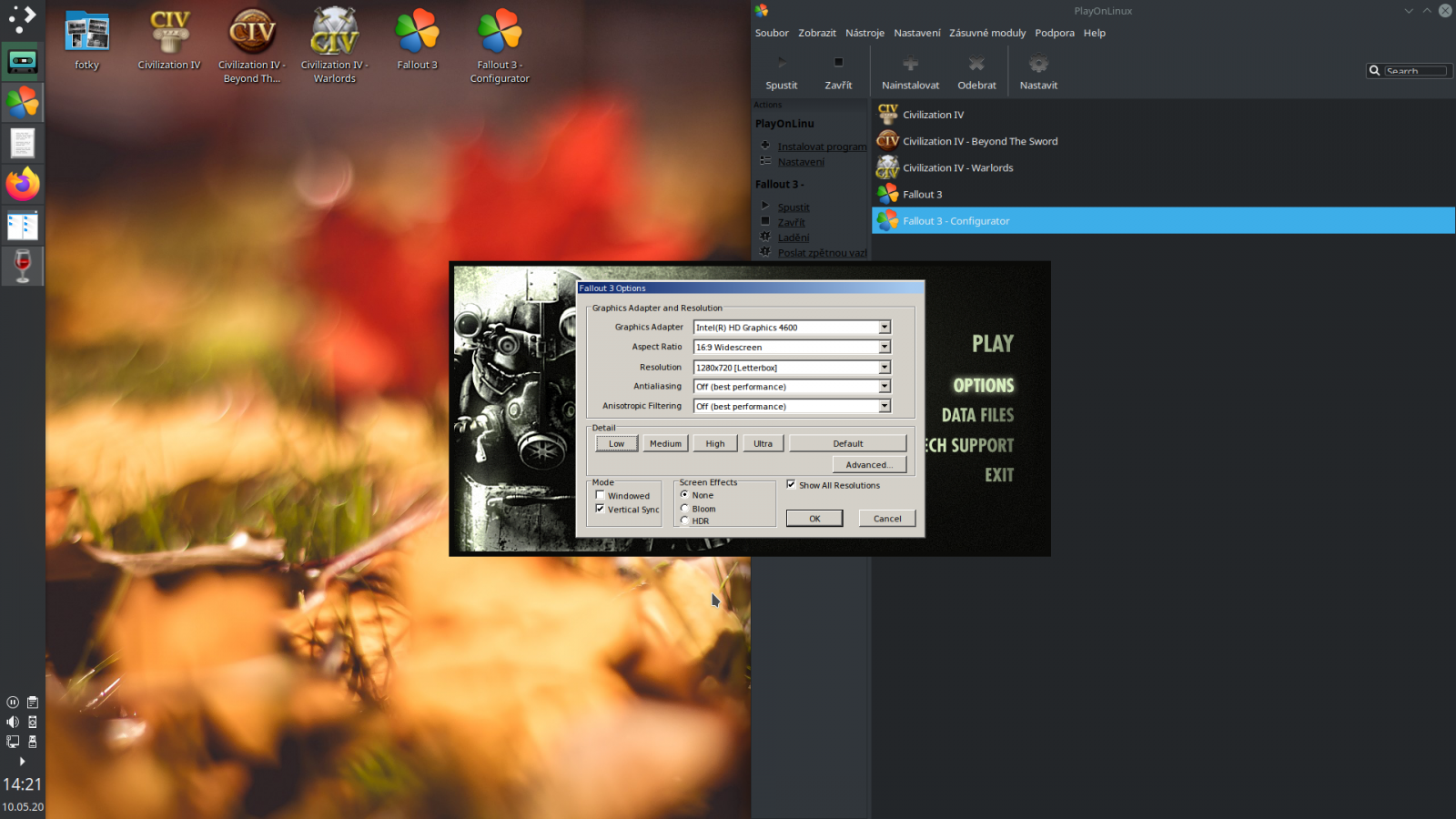1456x819 pixels.
Task: Click the PlayOnLinux search field
Action: coord(1413,70)
